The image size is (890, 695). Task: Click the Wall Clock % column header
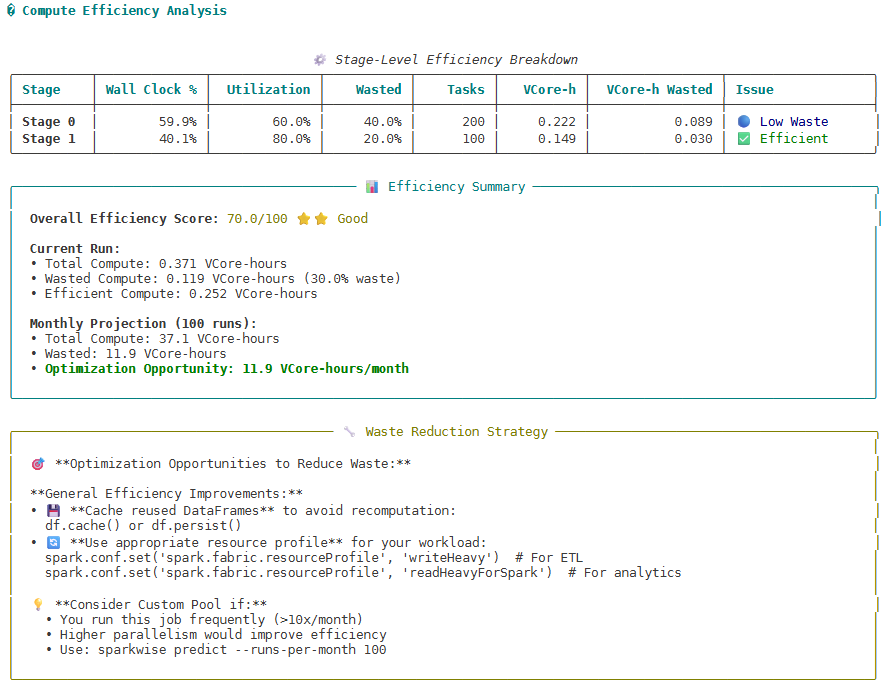151,90
